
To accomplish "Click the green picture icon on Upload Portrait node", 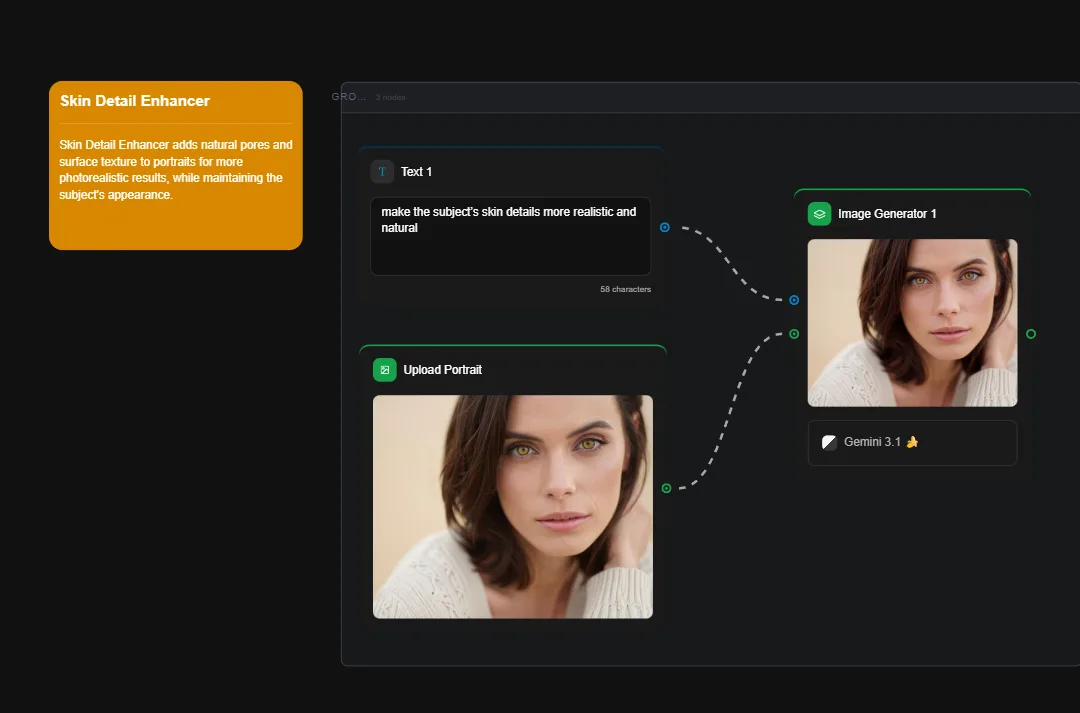I will tap(385, 369).
